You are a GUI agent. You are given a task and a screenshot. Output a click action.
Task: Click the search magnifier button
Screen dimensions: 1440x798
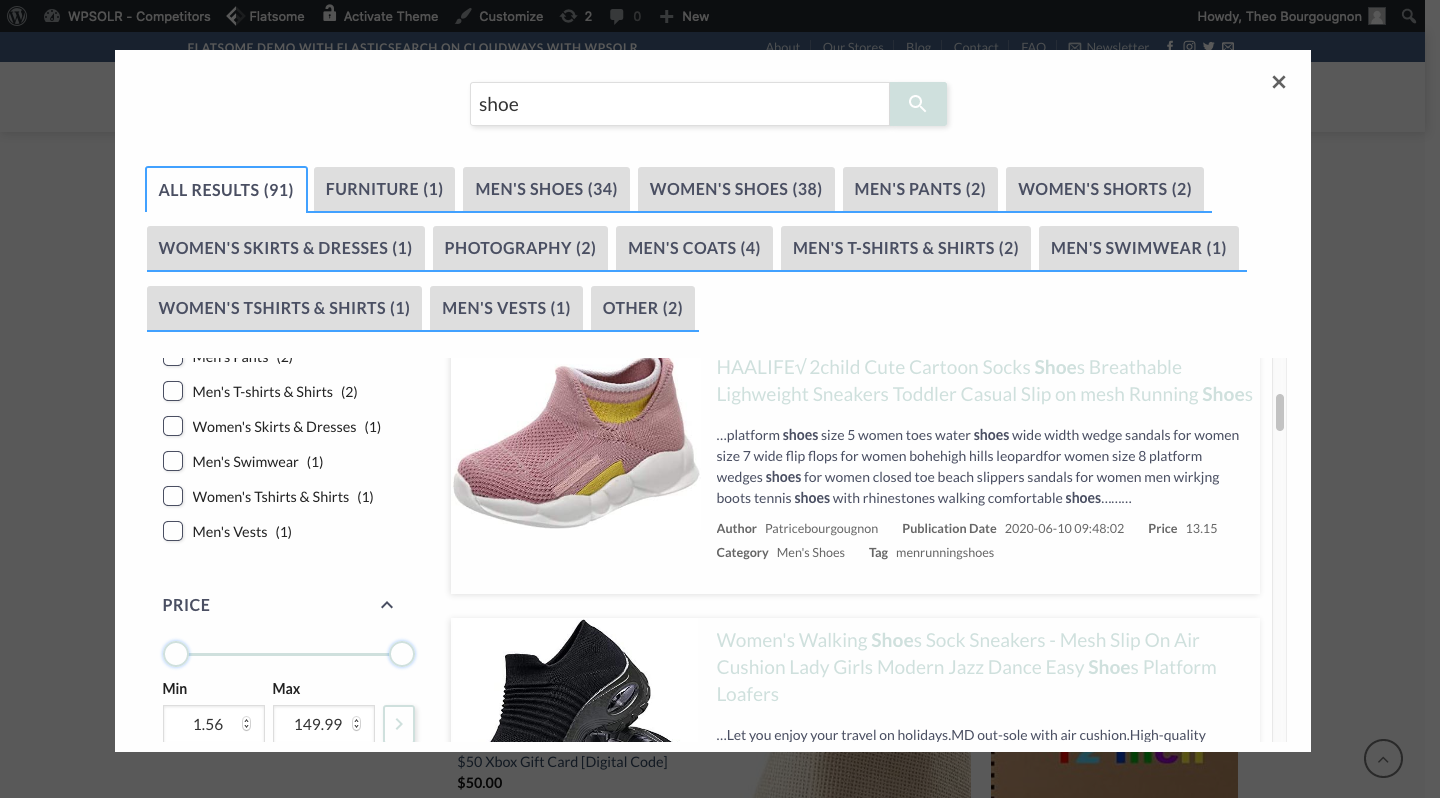pyautogui.click(x=917, y=104)
